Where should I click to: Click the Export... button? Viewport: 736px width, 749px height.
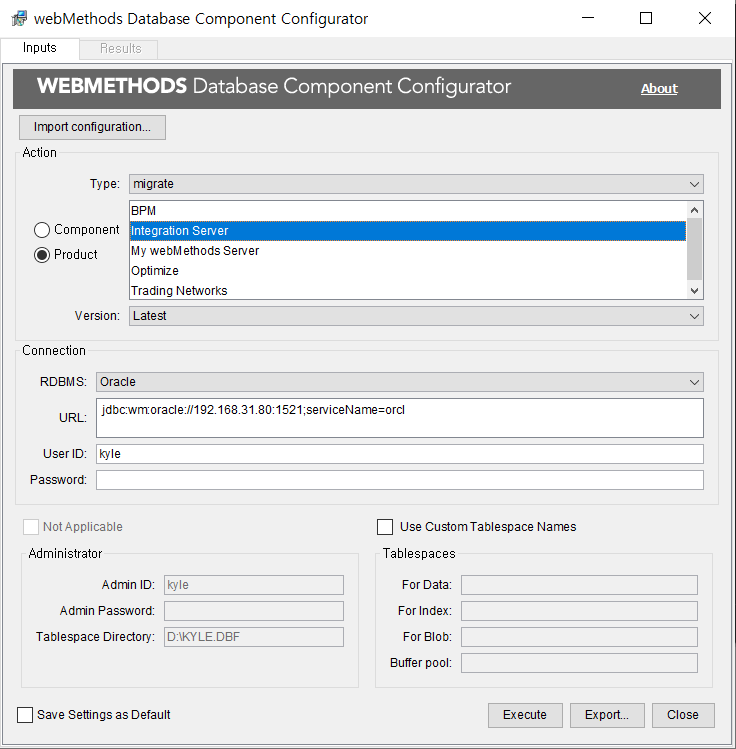(607, 715)
